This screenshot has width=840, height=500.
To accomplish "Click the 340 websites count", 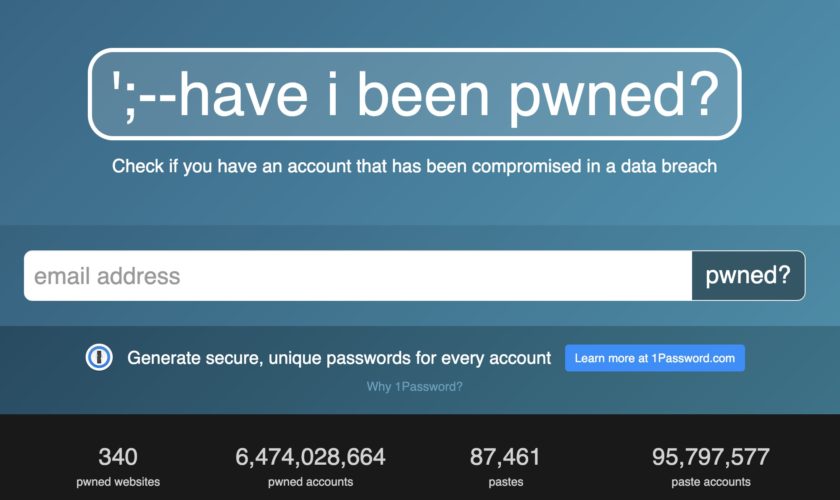I will point(118,457).
